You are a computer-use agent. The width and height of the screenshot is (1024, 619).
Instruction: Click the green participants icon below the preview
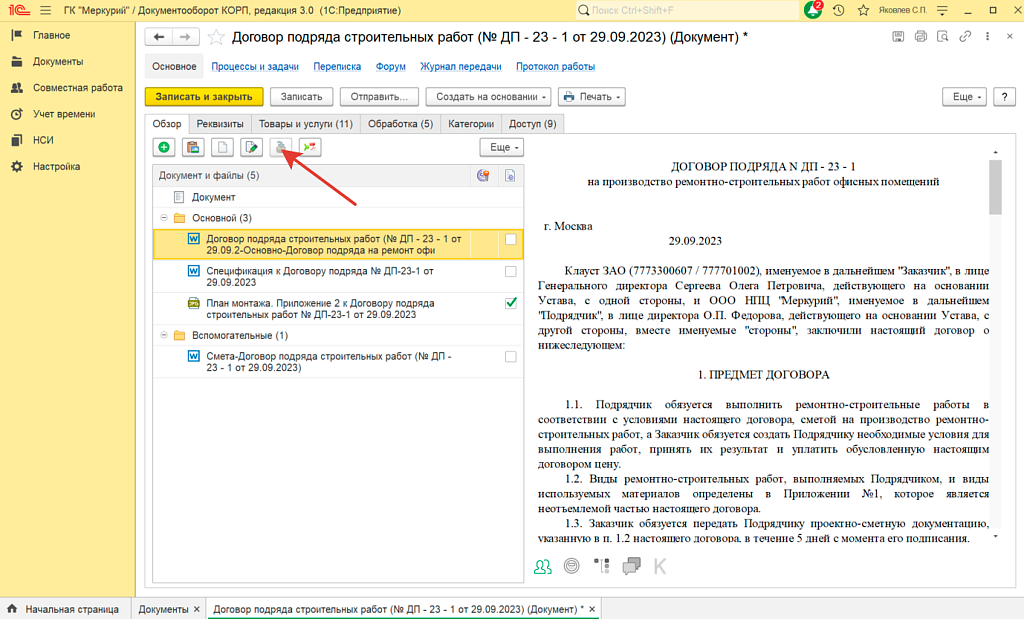(542, 567)
